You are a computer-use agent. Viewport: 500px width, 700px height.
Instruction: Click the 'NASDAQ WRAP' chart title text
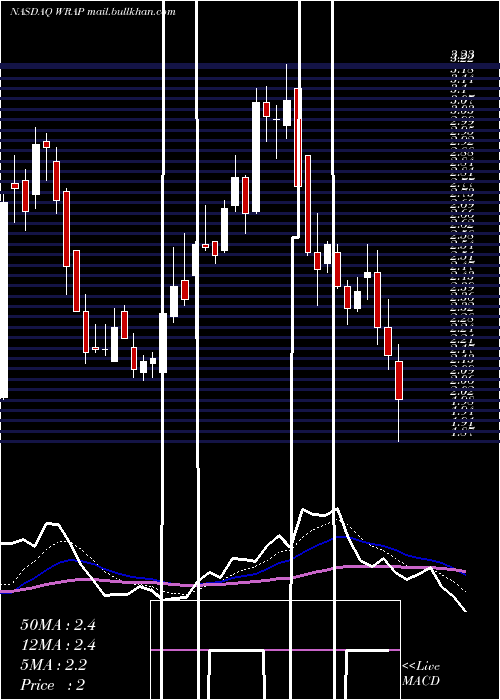[47, 12]
